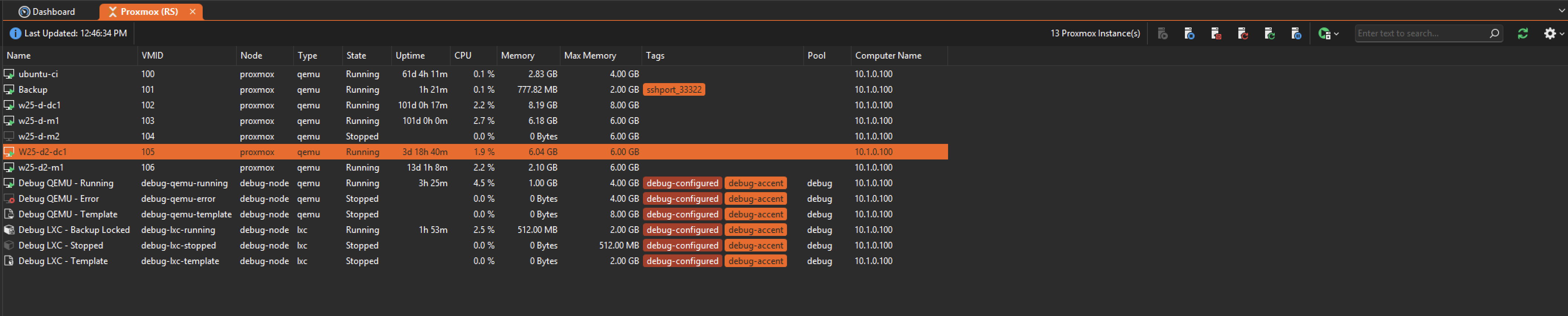The image size is (1568, 316).
Task: Click the '13 Proxmox Instance(s)' count label
Action: point(1095,33)
